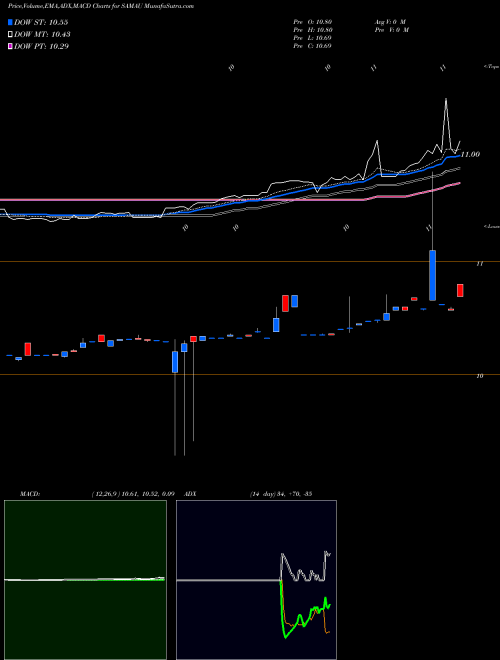Click the 'Avg V: 0 M' value
The image size is (500, 660).
(x=389, y=22)
